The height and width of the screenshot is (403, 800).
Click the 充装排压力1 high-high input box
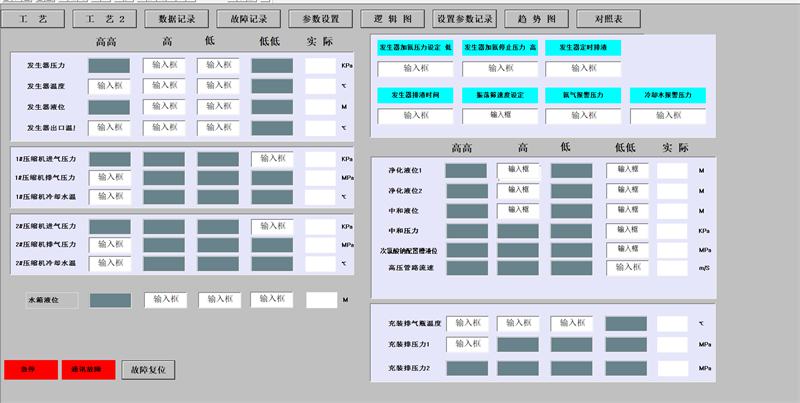(x=466, y=344)
